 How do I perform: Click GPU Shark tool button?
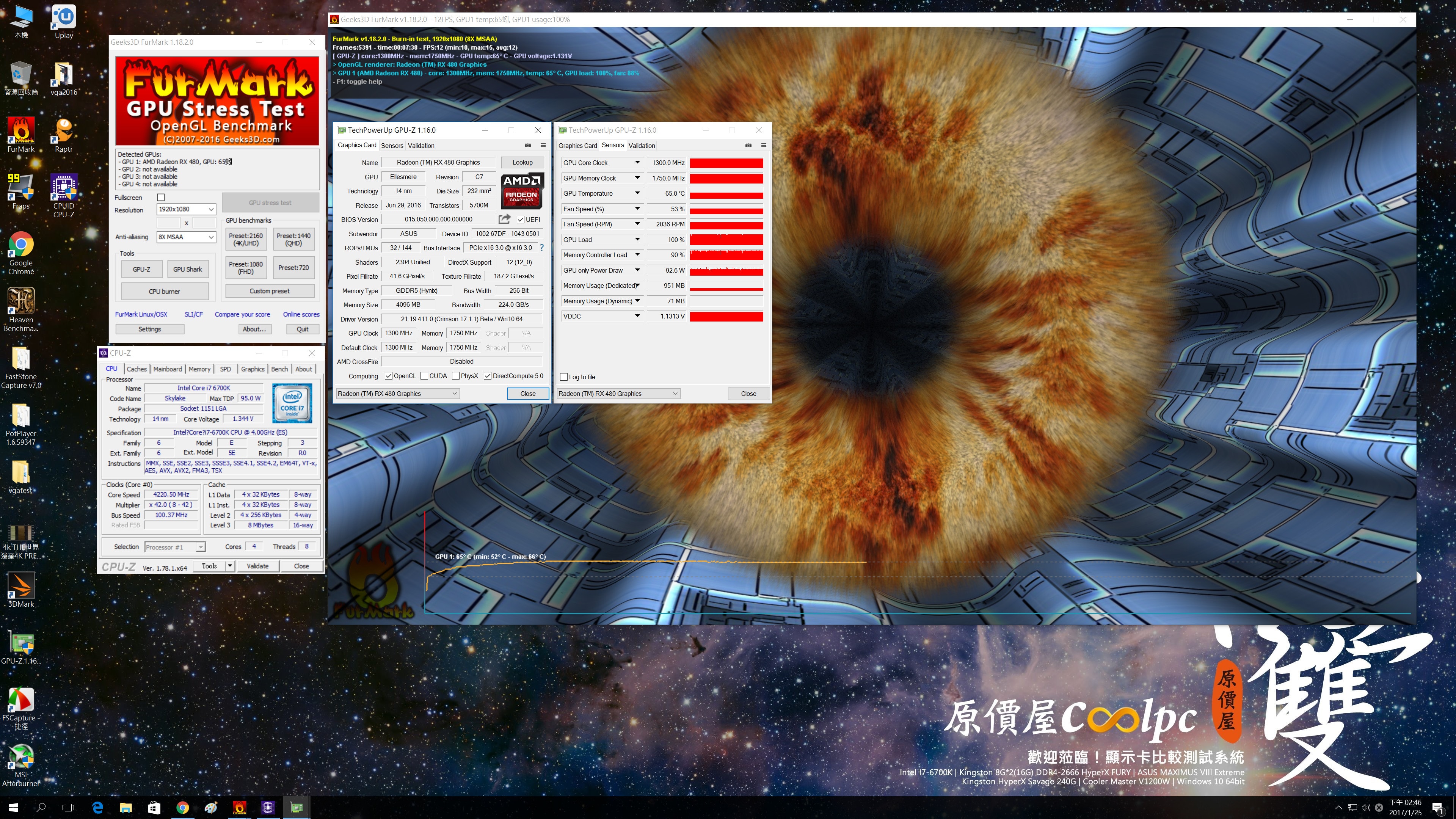187,269
